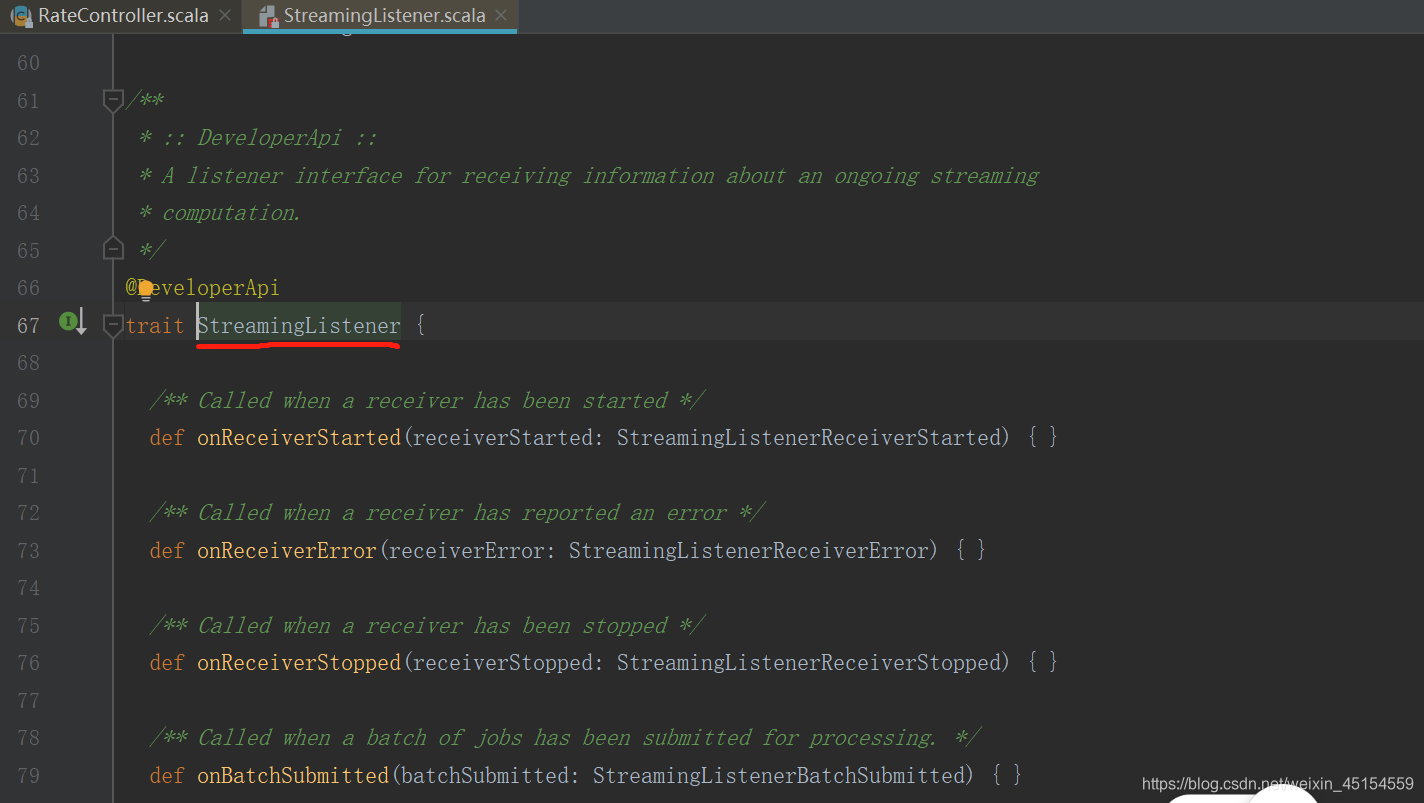Click the StreamingListener.scala file type icon
1424x803 pixels.
point(267,16)
